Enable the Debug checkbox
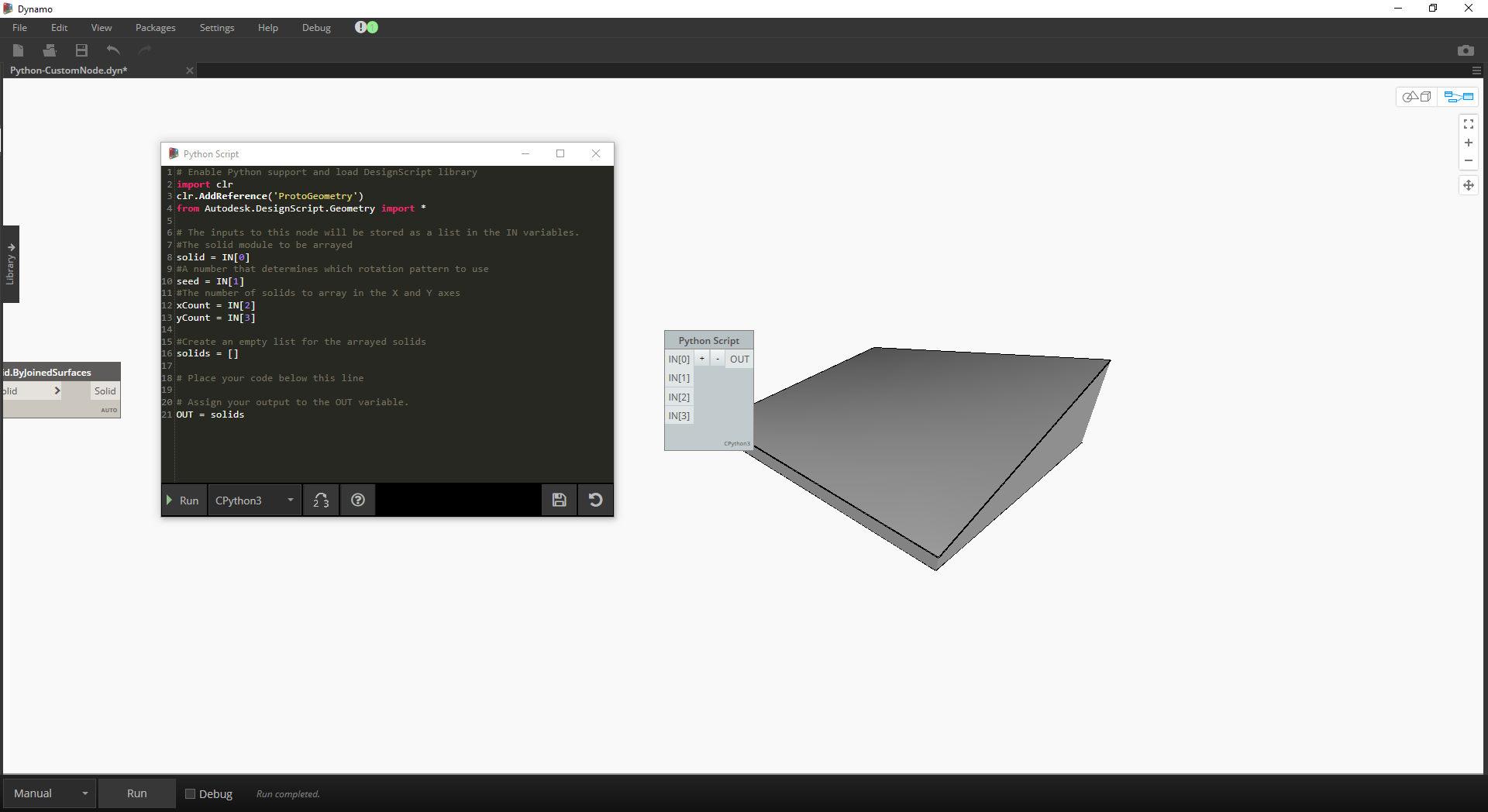 tap(190, 793)
